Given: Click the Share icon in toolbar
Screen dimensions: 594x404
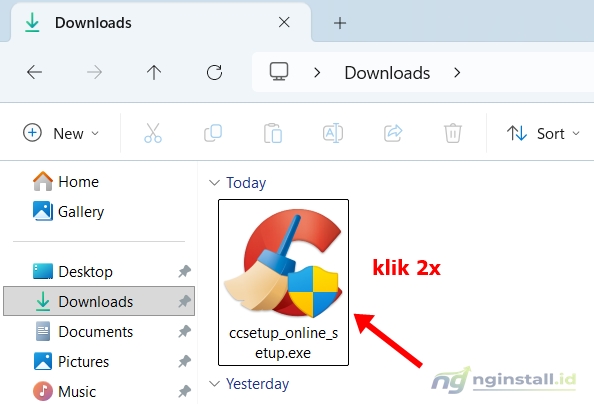Looking at the screenshot, I should (393, 133).
